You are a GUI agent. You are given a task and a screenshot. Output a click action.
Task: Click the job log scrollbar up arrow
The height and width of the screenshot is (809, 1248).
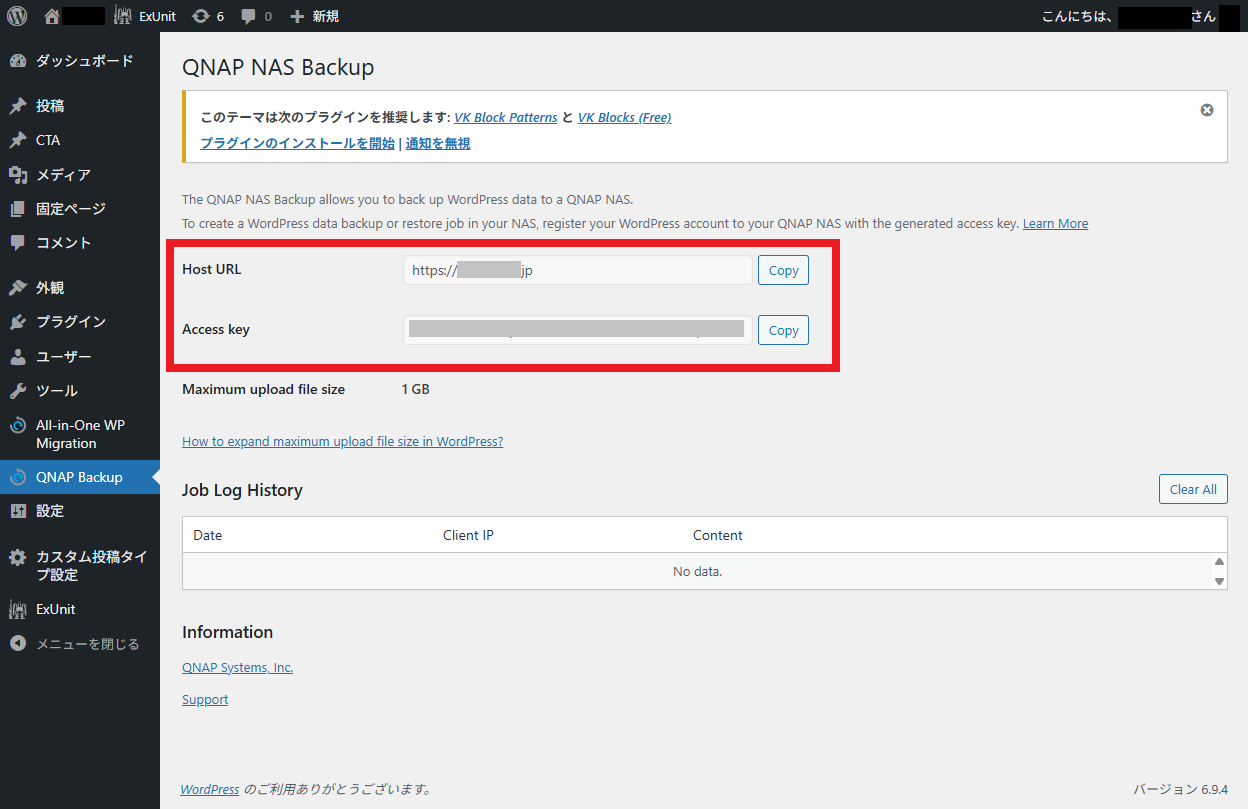(x=1219, y=562)
